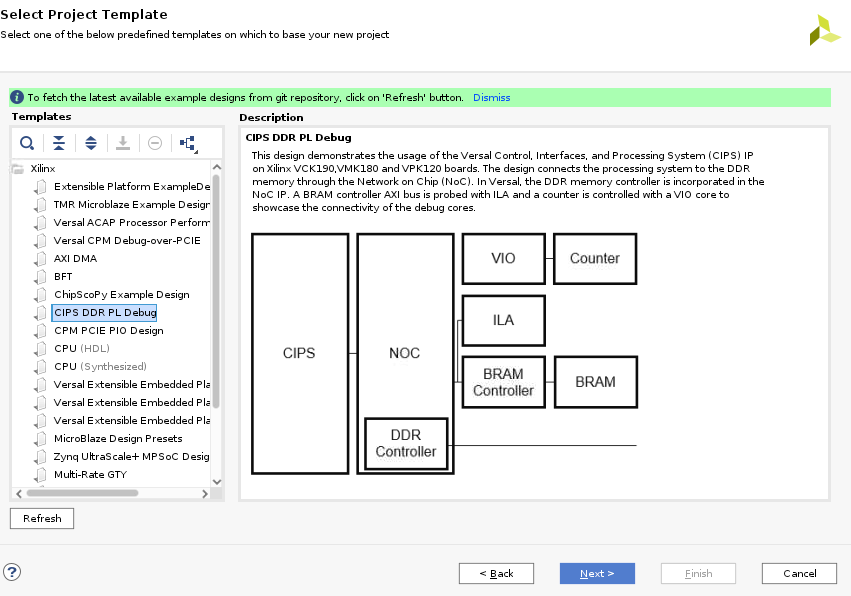Click the download example designs icon

123,143
